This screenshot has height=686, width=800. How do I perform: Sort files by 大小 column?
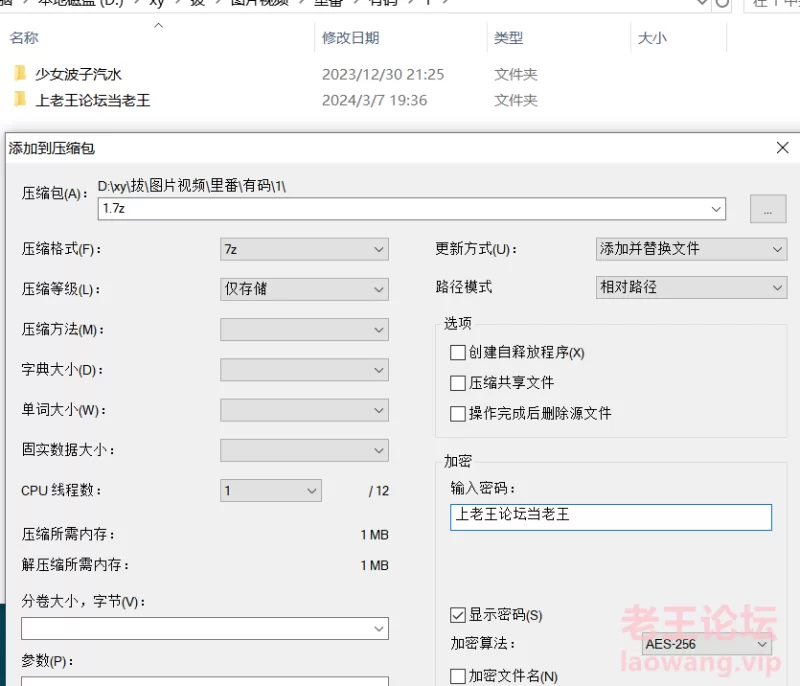click(x=652, y=38)
